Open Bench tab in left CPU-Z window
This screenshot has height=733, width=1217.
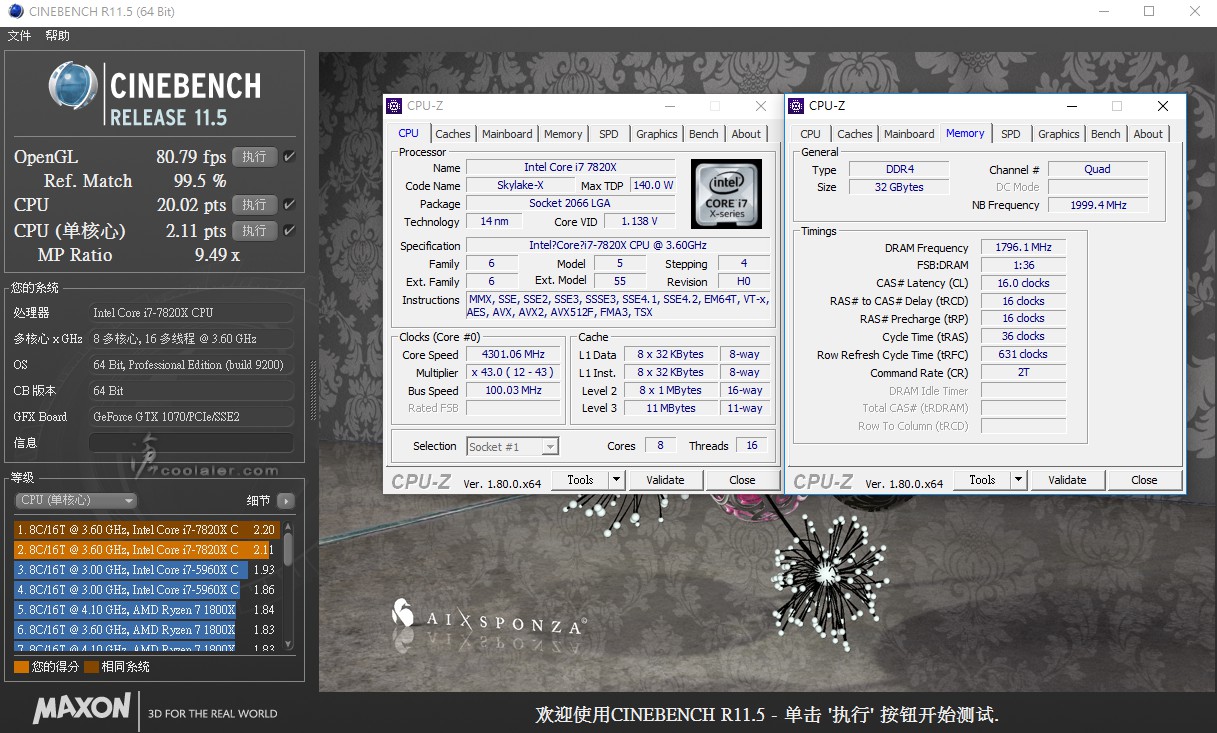(704, 134)
